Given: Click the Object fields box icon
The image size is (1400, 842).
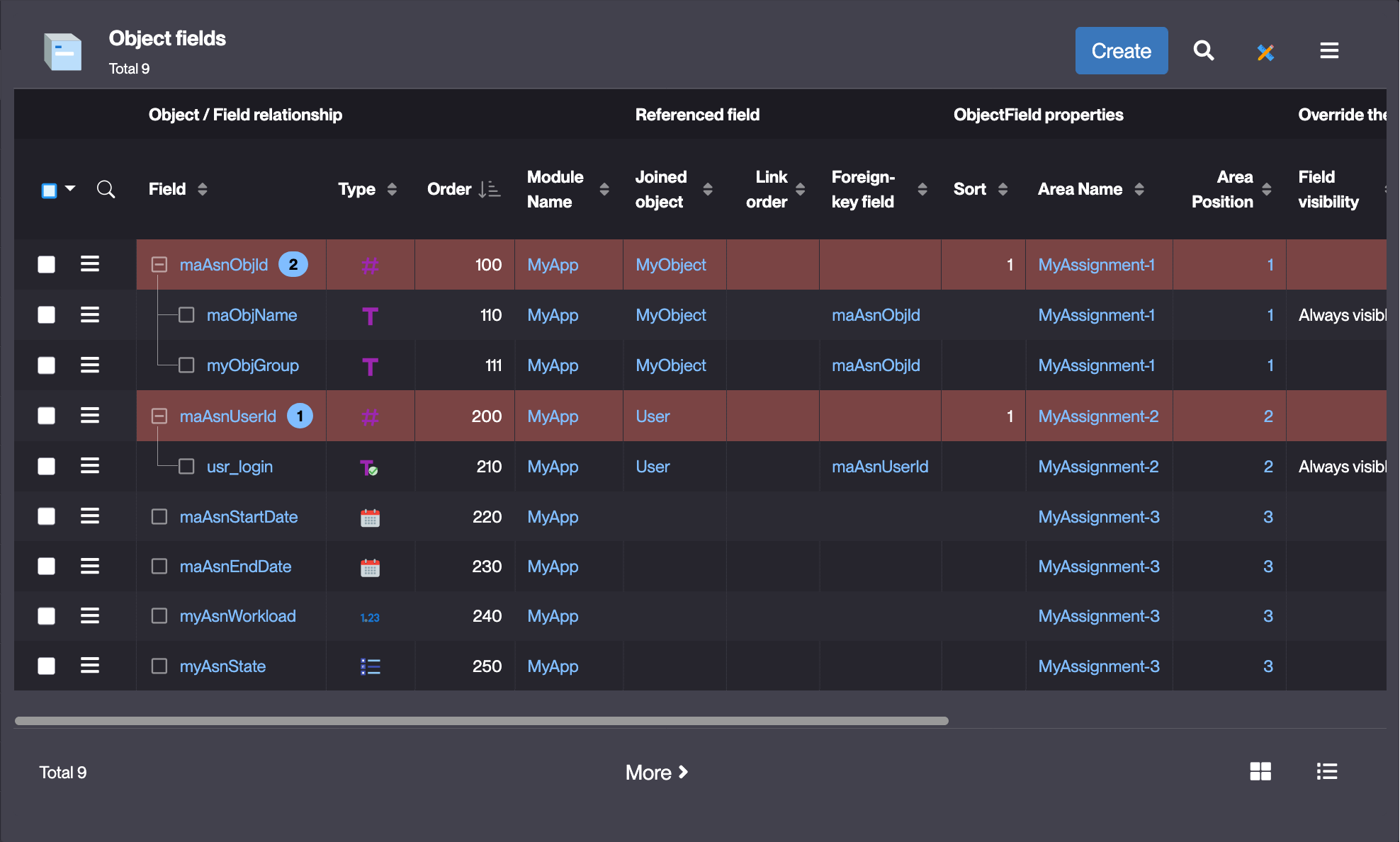Looking at the screenshot, I should pos(62,52).
